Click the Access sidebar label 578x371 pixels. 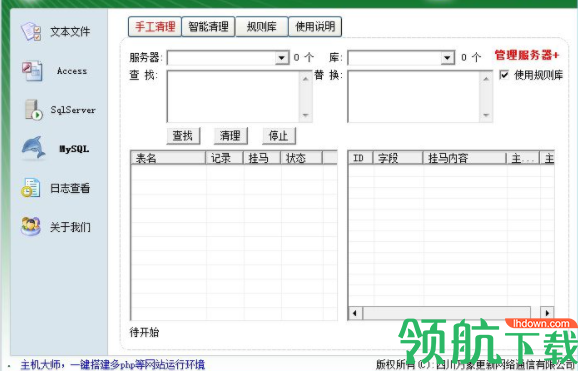click(x=72, y=71)
